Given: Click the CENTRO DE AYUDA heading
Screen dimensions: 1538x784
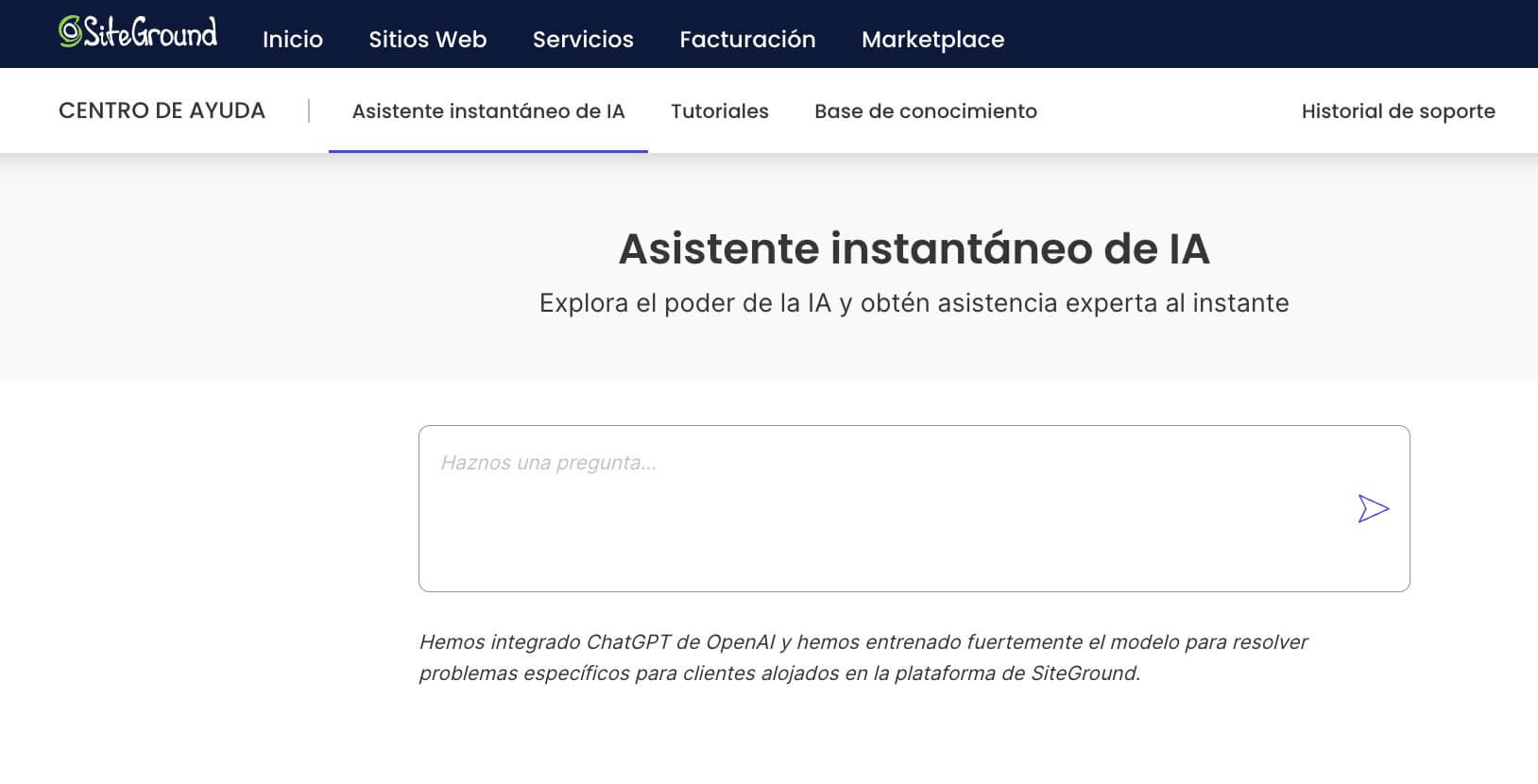Looking at the screenshot, I should tap(162, 111).
